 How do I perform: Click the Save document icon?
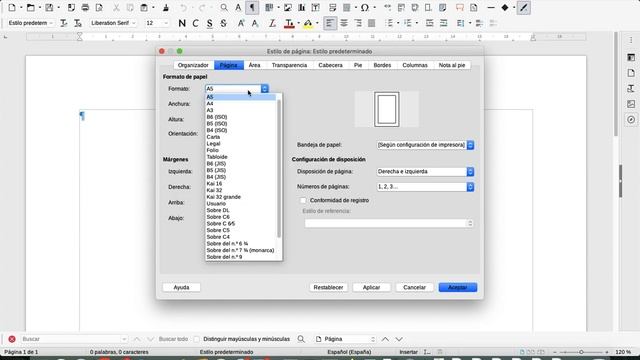(x=49, y=7)
